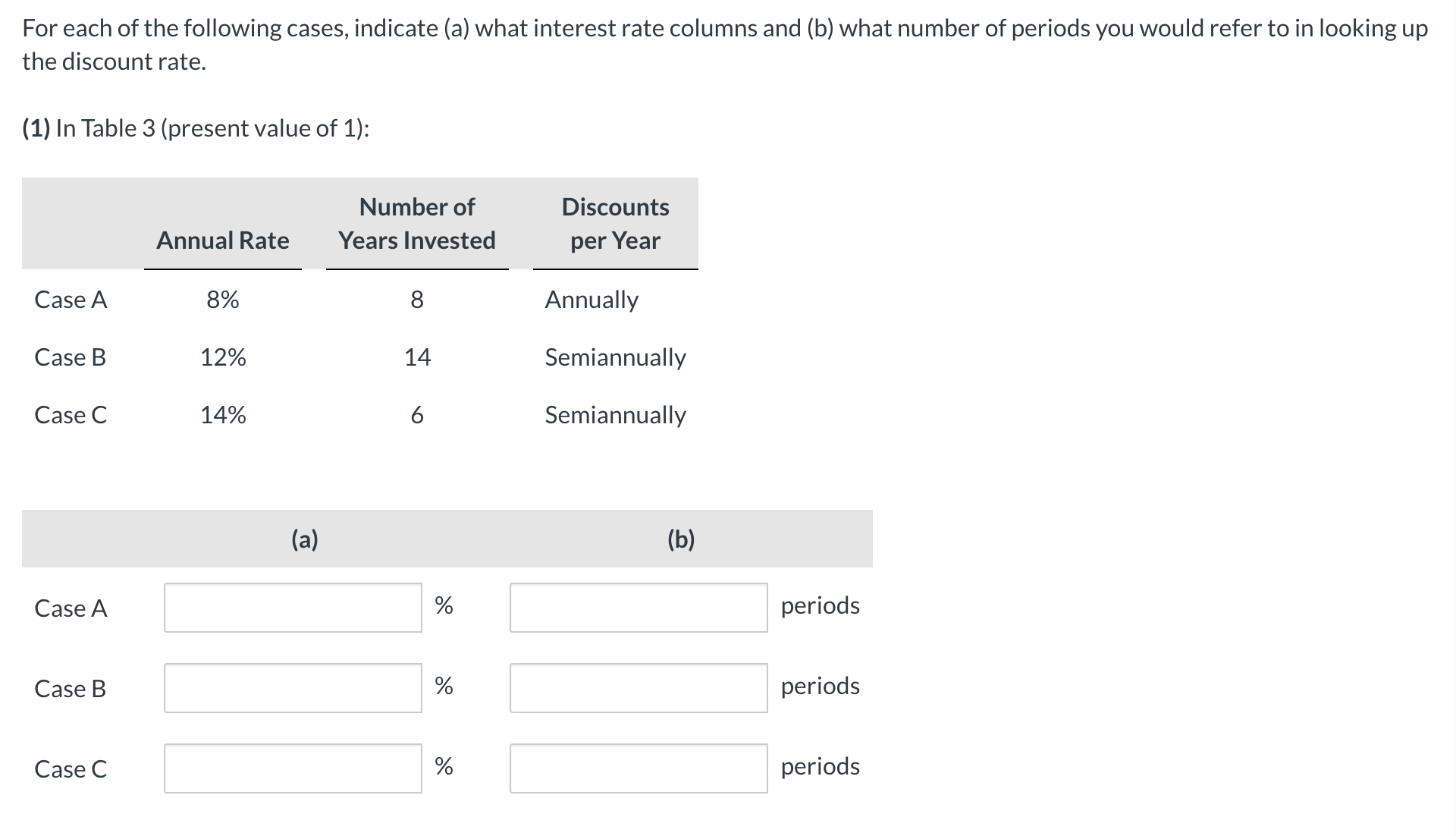Click the Case A periods input field
Viewport: 1456px width, 836px height.
639,608
